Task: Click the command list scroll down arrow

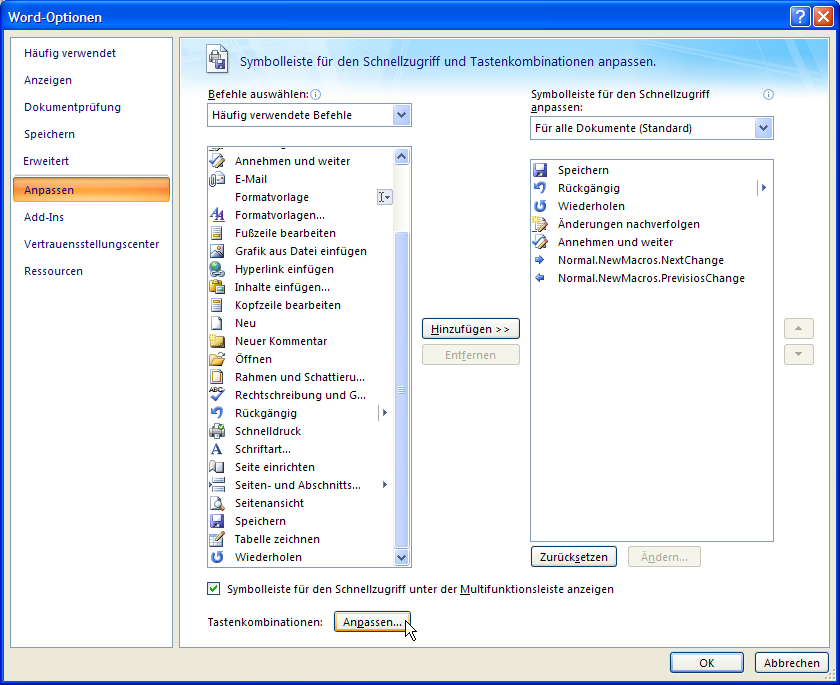Action: point(402,558)
